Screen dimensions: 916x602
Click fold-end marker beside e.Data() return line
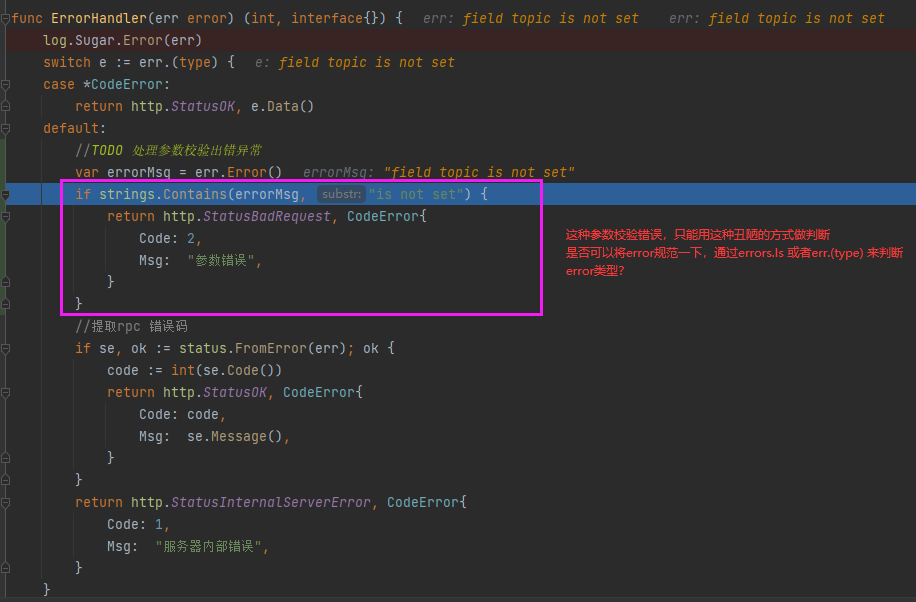(5, 106)
